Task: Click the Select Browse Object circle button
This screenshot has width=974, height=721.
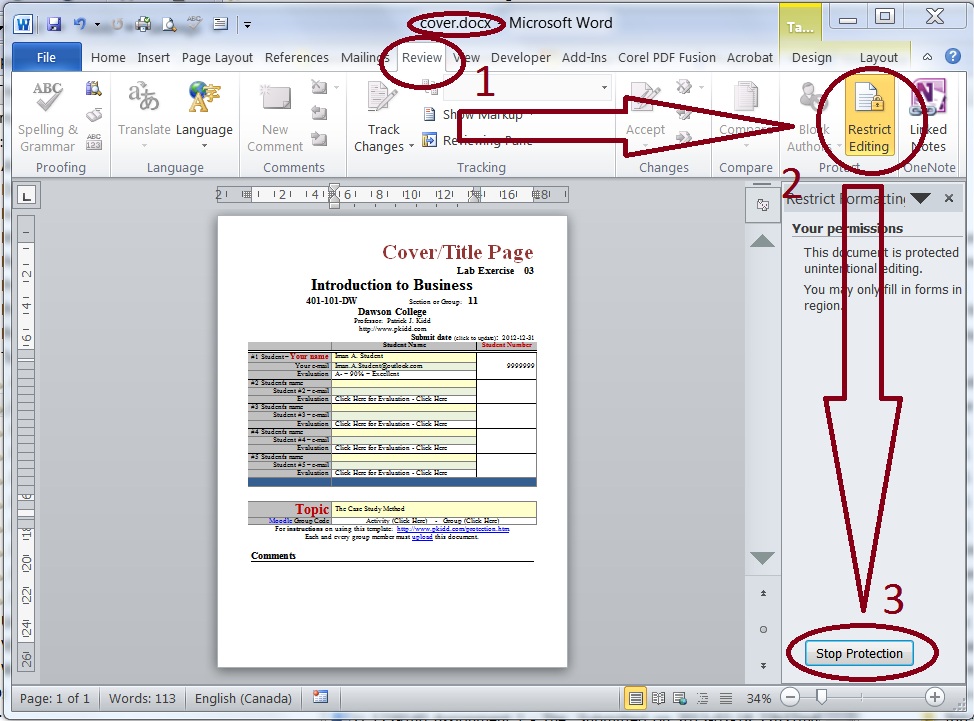Action: point(763,629)
